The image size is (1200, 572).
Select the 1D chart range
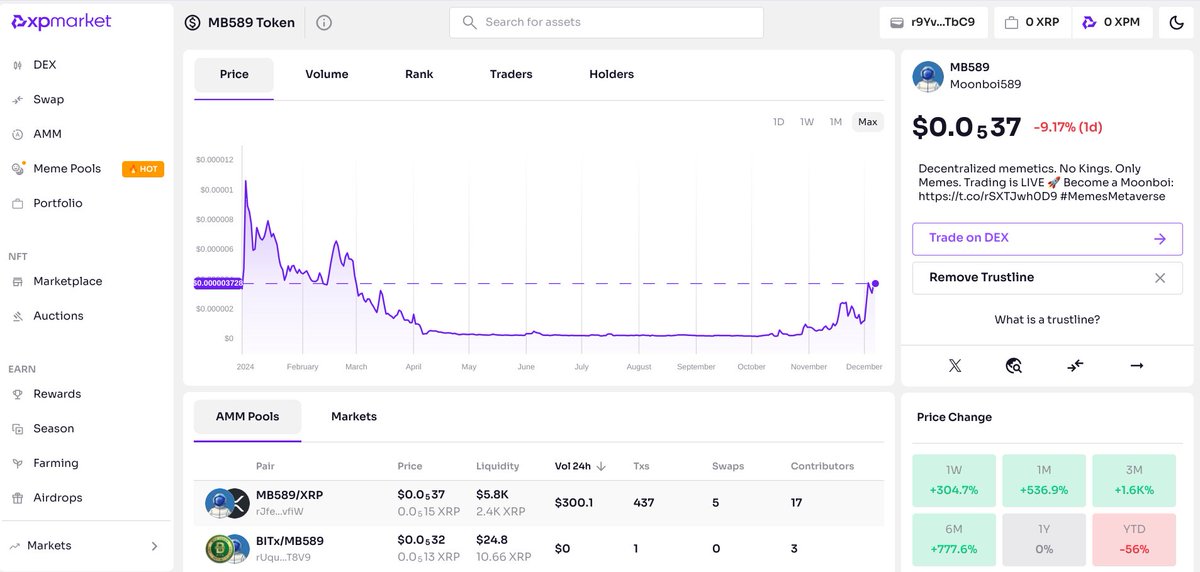[x=779, y=122]
